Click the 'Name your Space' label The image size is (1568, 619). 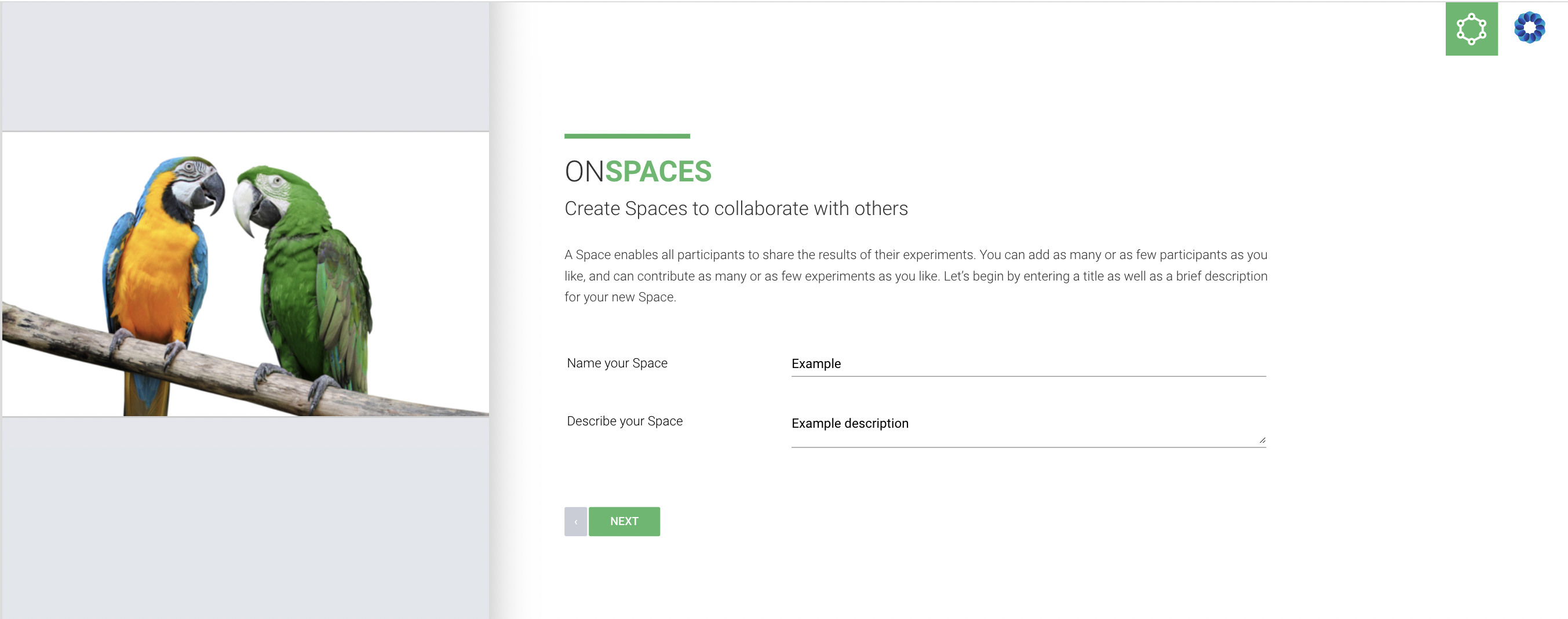click(x=617, y=363)
